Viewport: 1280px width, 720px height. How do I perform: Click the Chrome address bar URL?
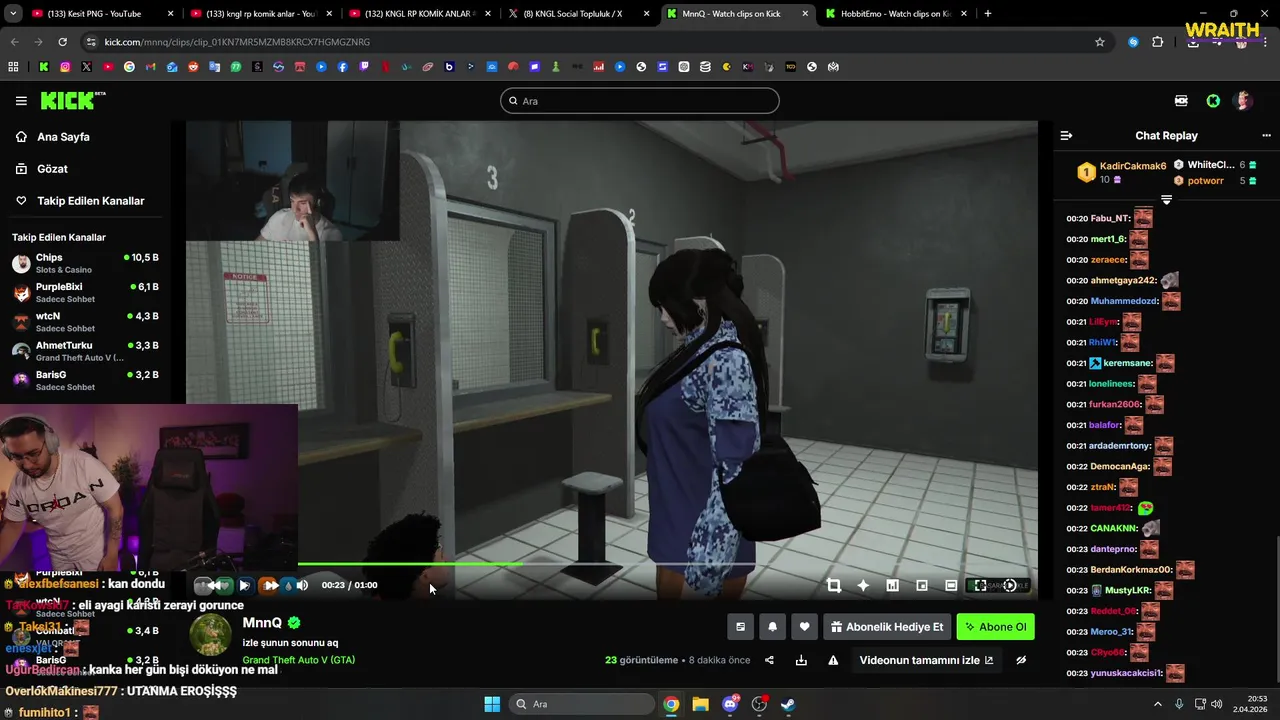[x=237, y=42]
